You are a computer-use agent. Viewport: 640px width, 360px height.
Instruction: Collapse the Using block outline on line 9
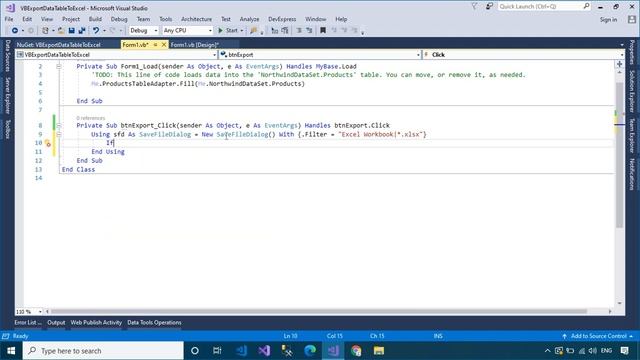point(59,134)
